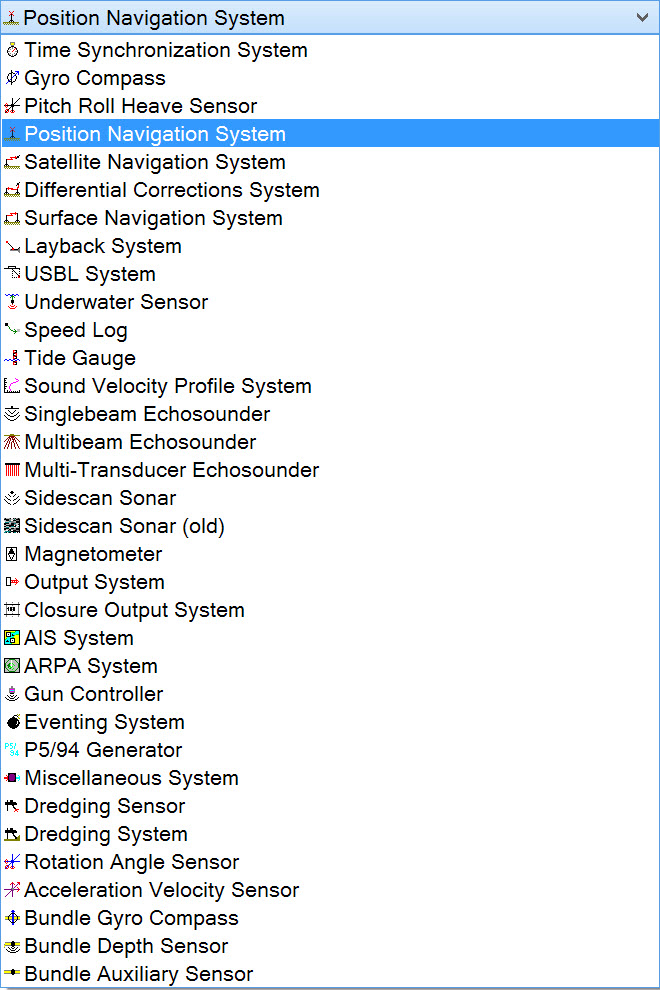Click the Time Synchronization System clock icon
This screenshot has height=990, width=660.
tap(12, 50)
